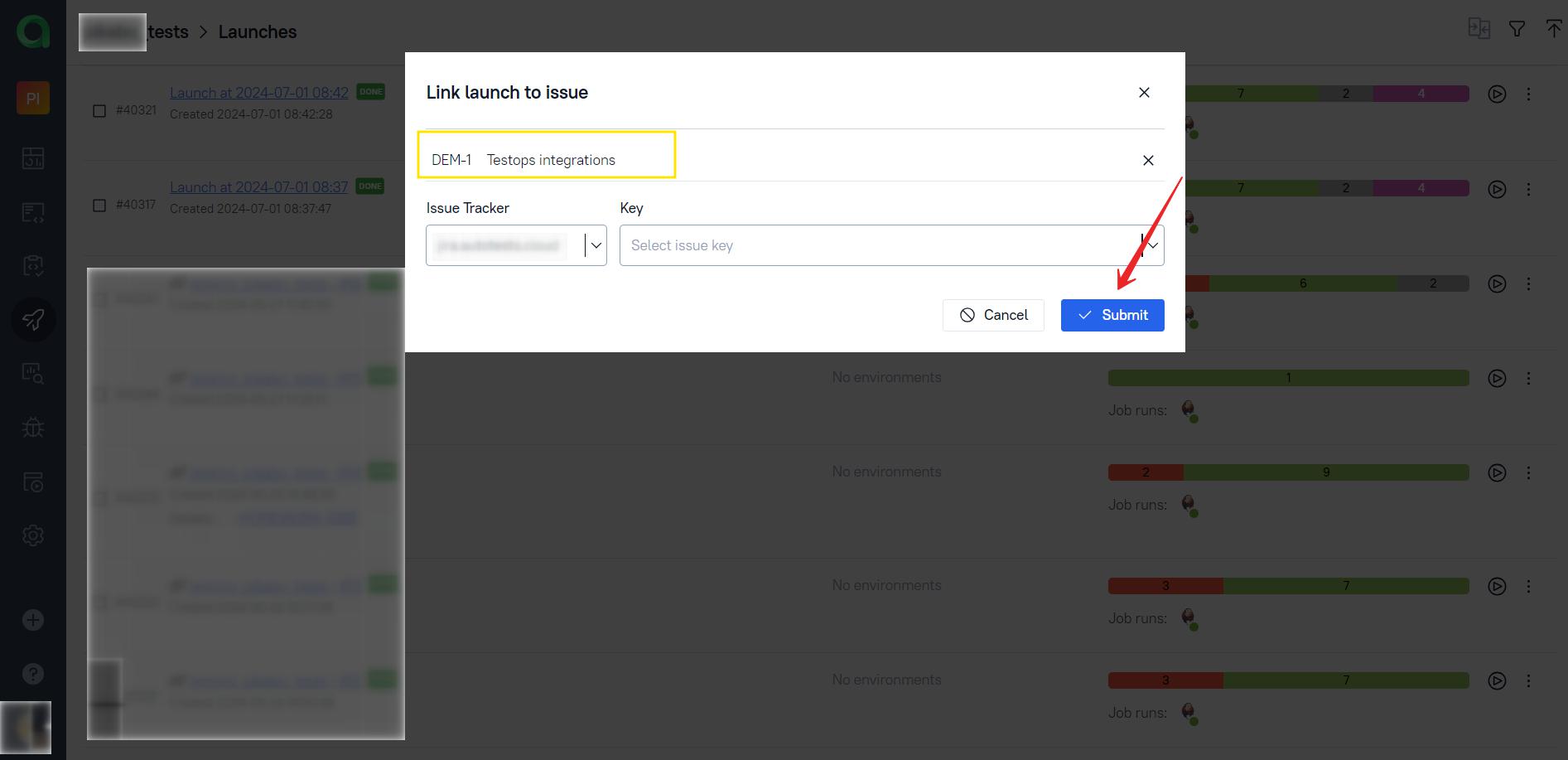1568x760 pixels.
Task: Rerun launch #40317 with play icon
Action: 1497,189
